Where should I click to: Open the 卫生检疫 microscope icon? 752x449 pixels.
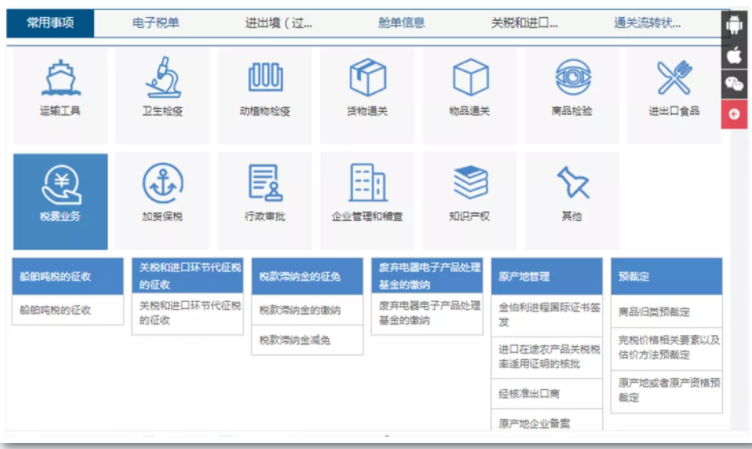[163, 79]
